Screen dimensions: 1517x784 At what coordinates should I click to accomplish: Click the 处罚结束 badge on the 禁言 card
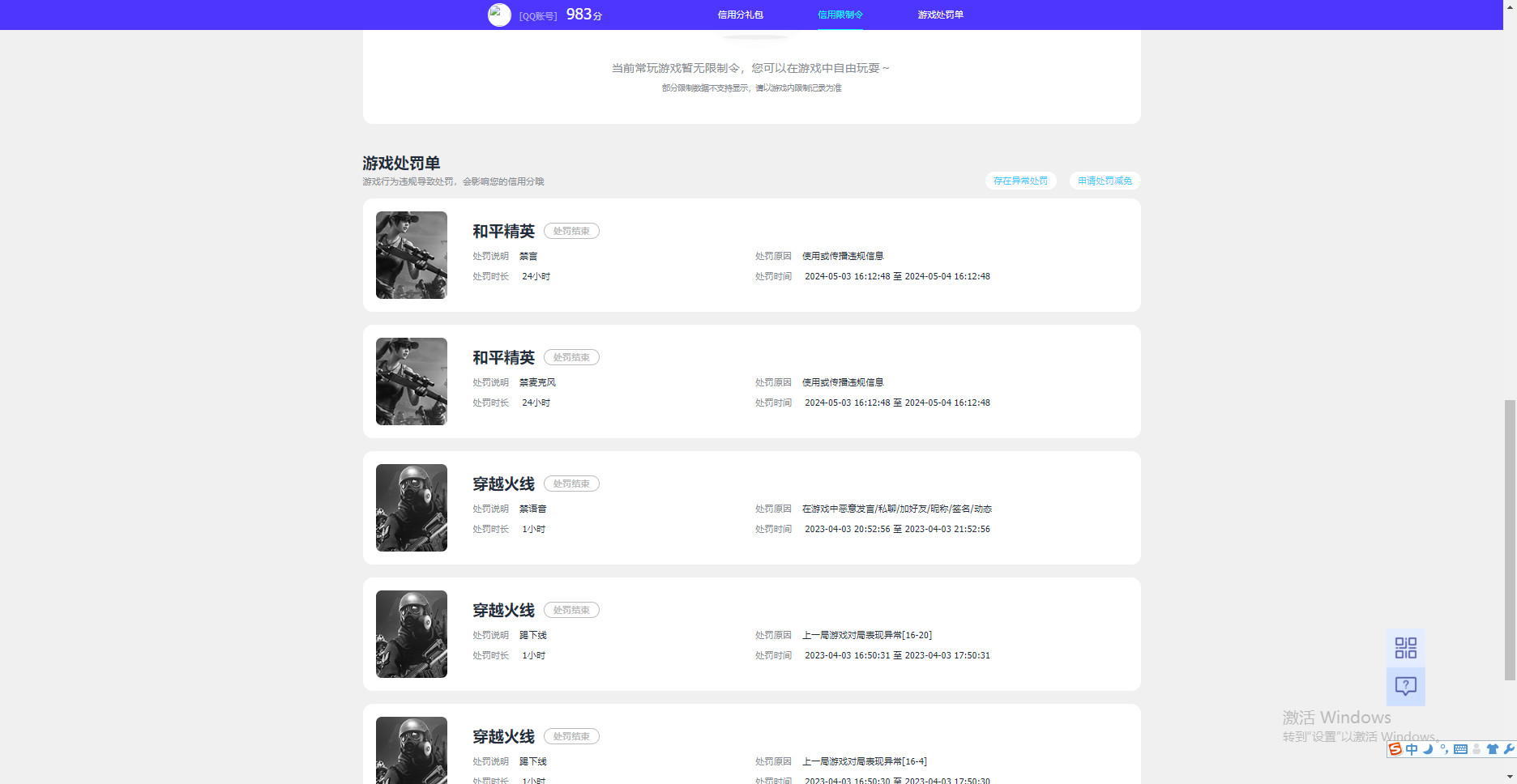point(571,231)
